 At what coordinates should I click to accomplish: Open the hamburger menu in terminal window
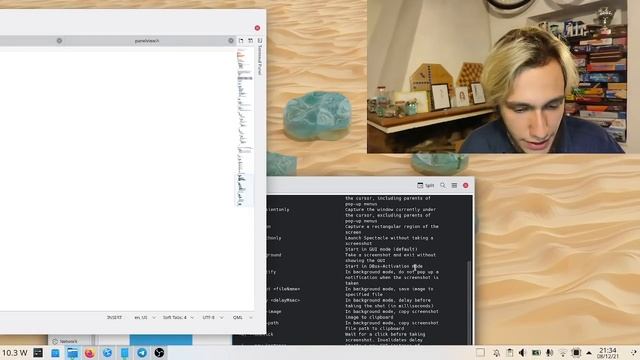(x=454, y=186)
